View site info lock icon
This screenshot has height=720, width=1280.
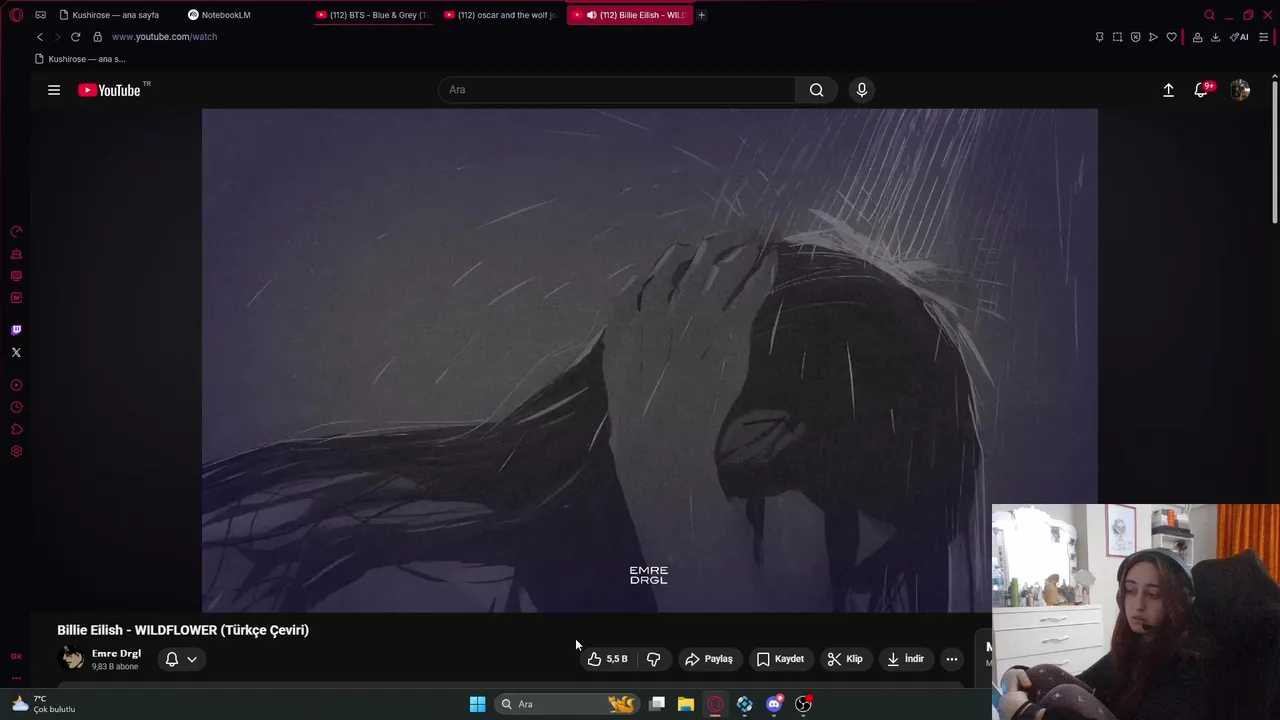click(97, 37)
